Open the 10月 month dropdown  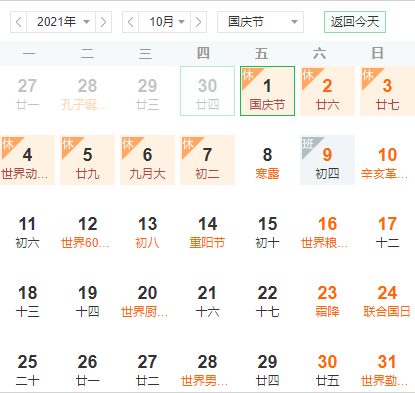pyautogui.click(x=164, y=22)
